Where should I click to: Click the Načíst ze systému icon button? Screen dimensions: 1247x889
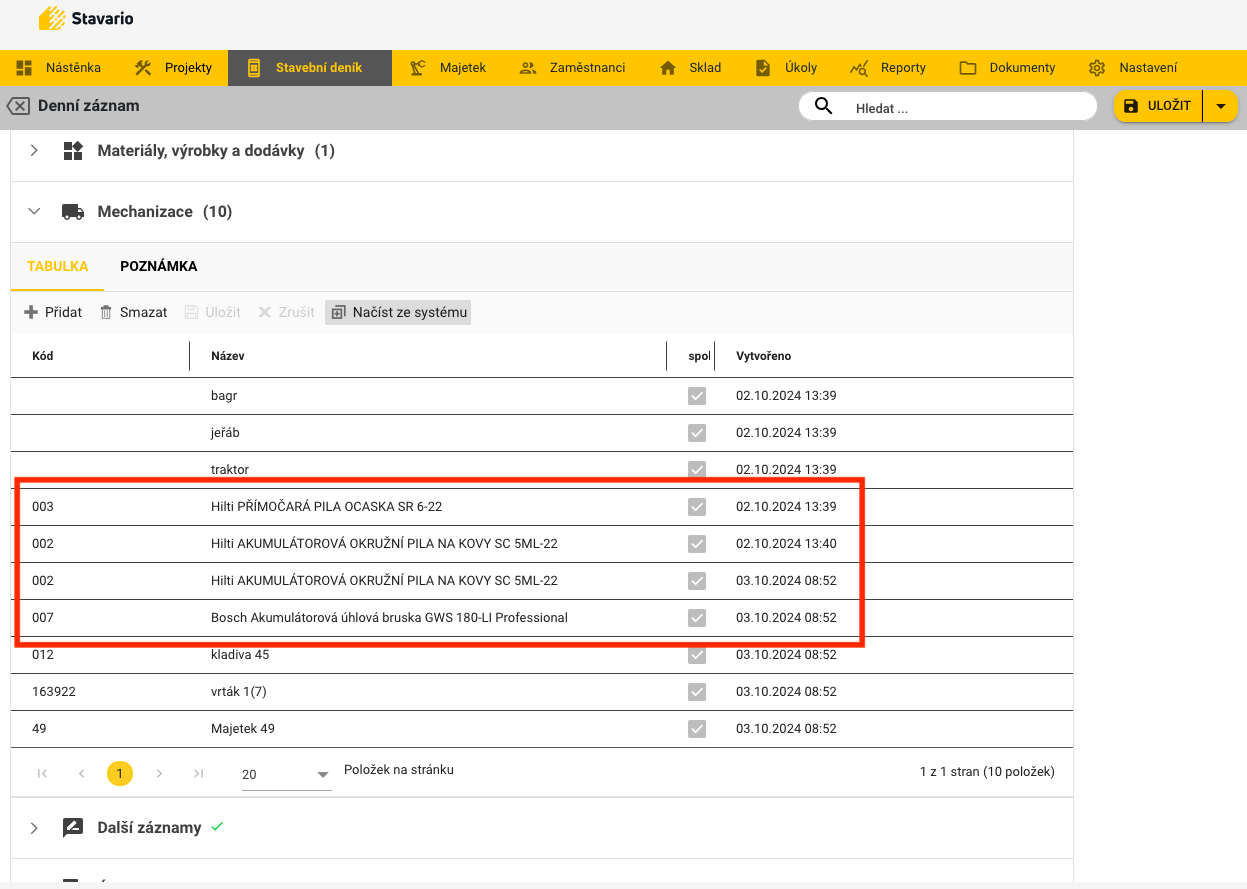coord(338,312)
